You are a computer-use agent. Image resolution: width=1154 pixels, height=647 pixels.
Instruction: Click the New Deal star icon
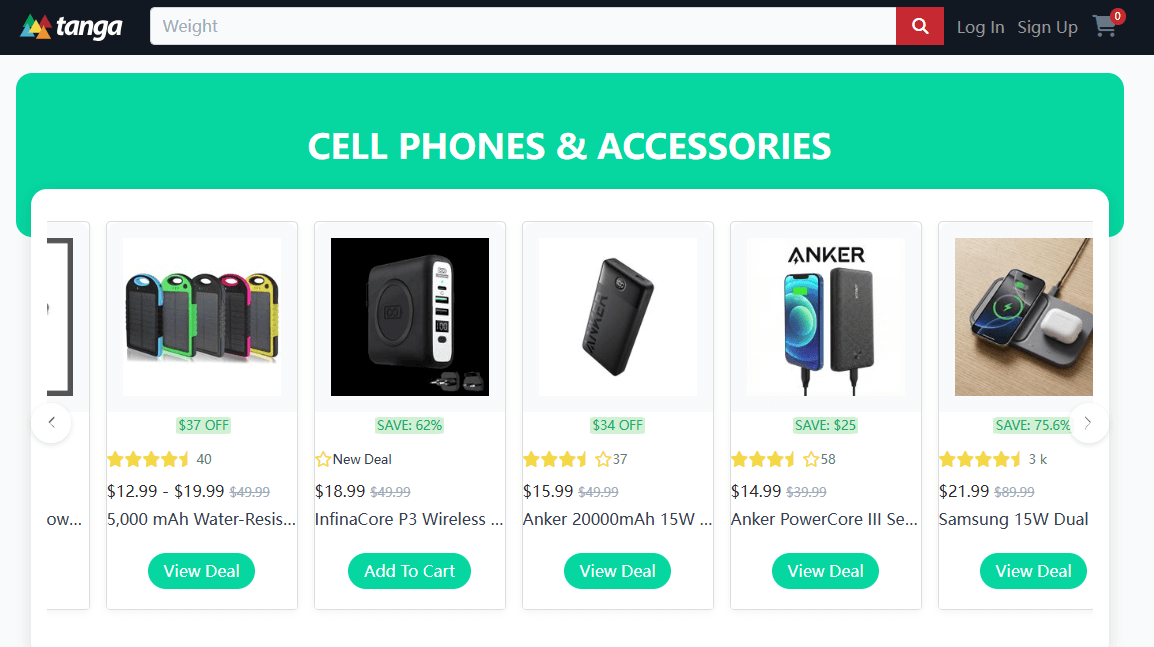pyautogui.click(x=323, y=460)
